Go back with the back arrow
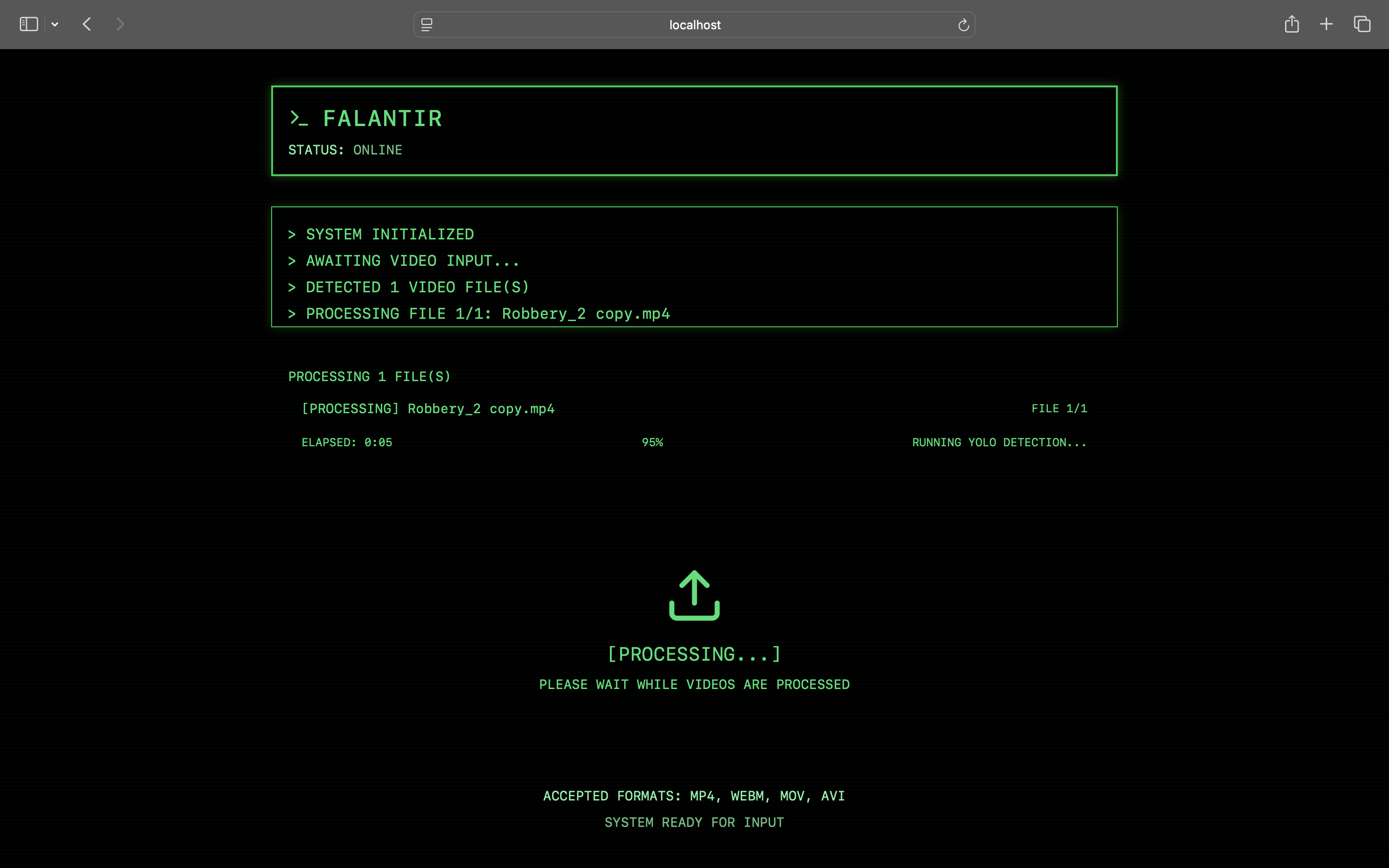 87,24
